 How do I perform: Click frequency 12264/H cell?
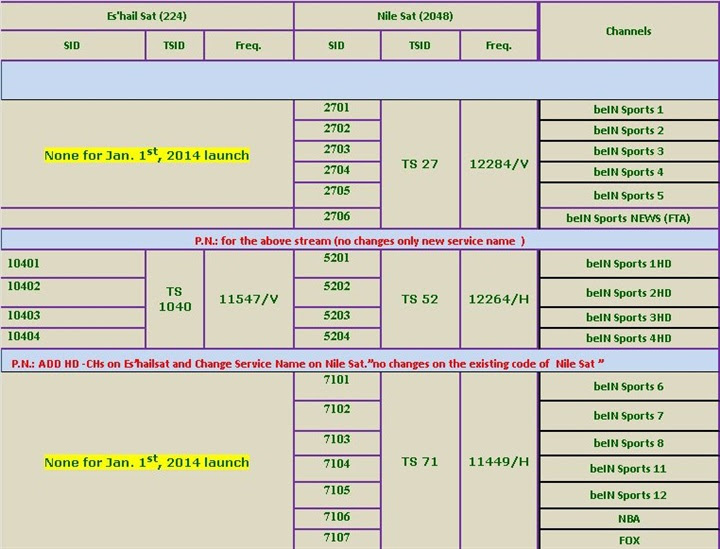(499, 299)
